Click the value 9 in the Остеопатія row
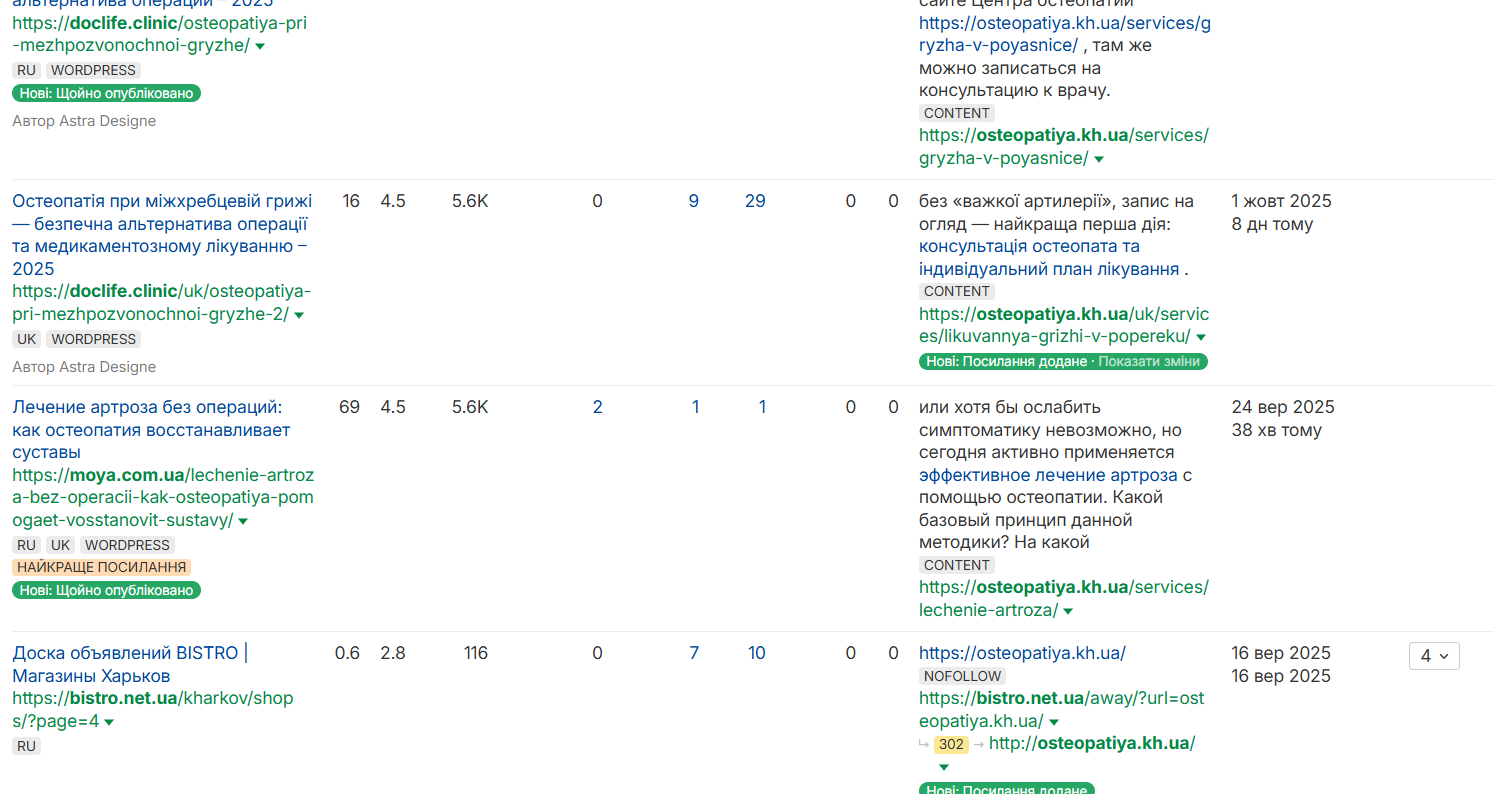 pos(694,201)
